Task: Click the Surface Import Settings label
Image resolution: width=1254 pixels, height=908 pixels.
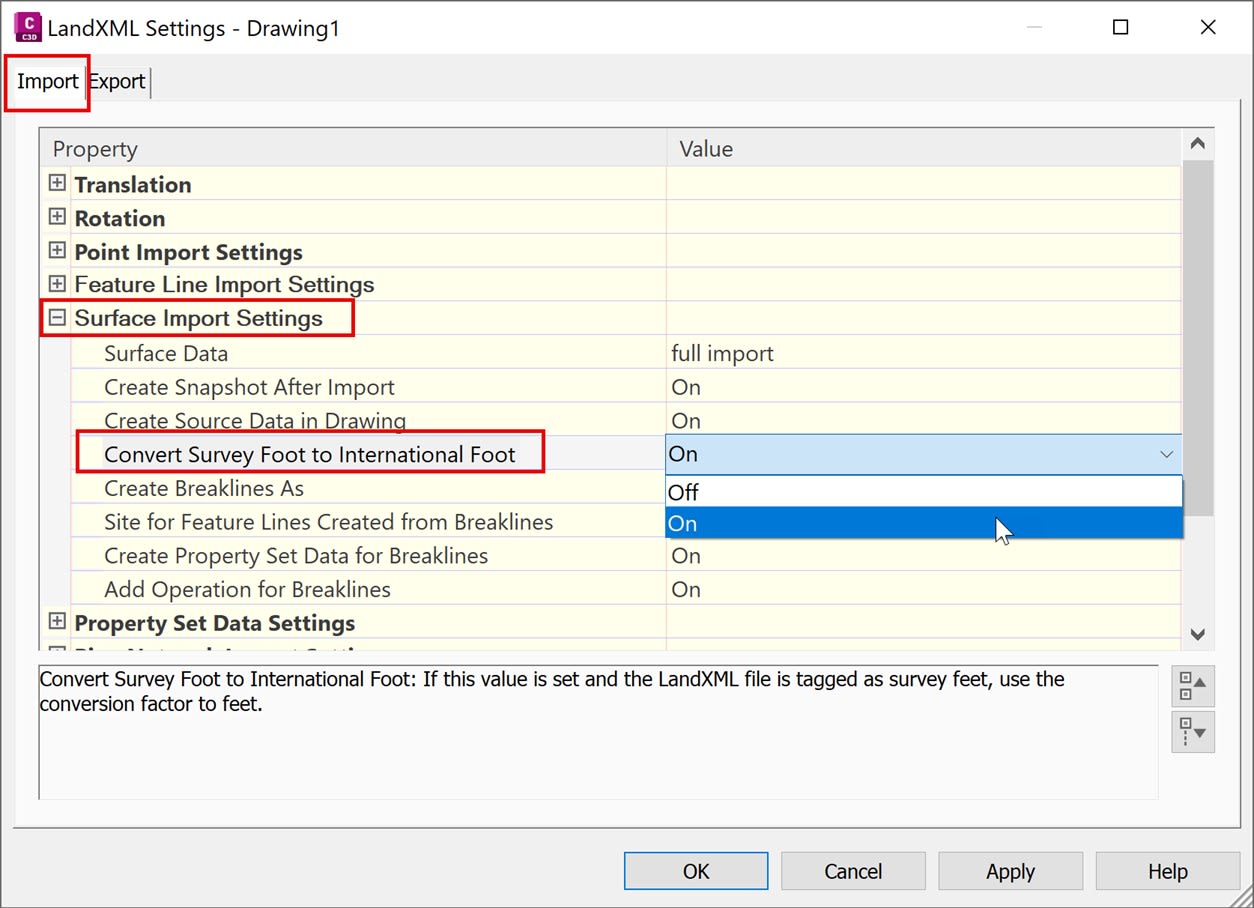Action: pyautogui.click(x=199, y=318)
